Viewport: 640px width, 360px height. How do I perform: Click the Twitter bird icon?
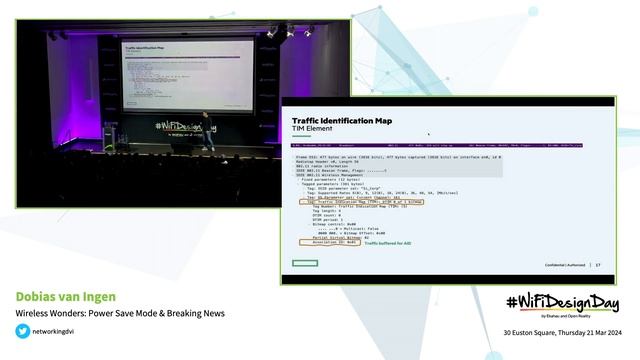[x=23, y=331]
